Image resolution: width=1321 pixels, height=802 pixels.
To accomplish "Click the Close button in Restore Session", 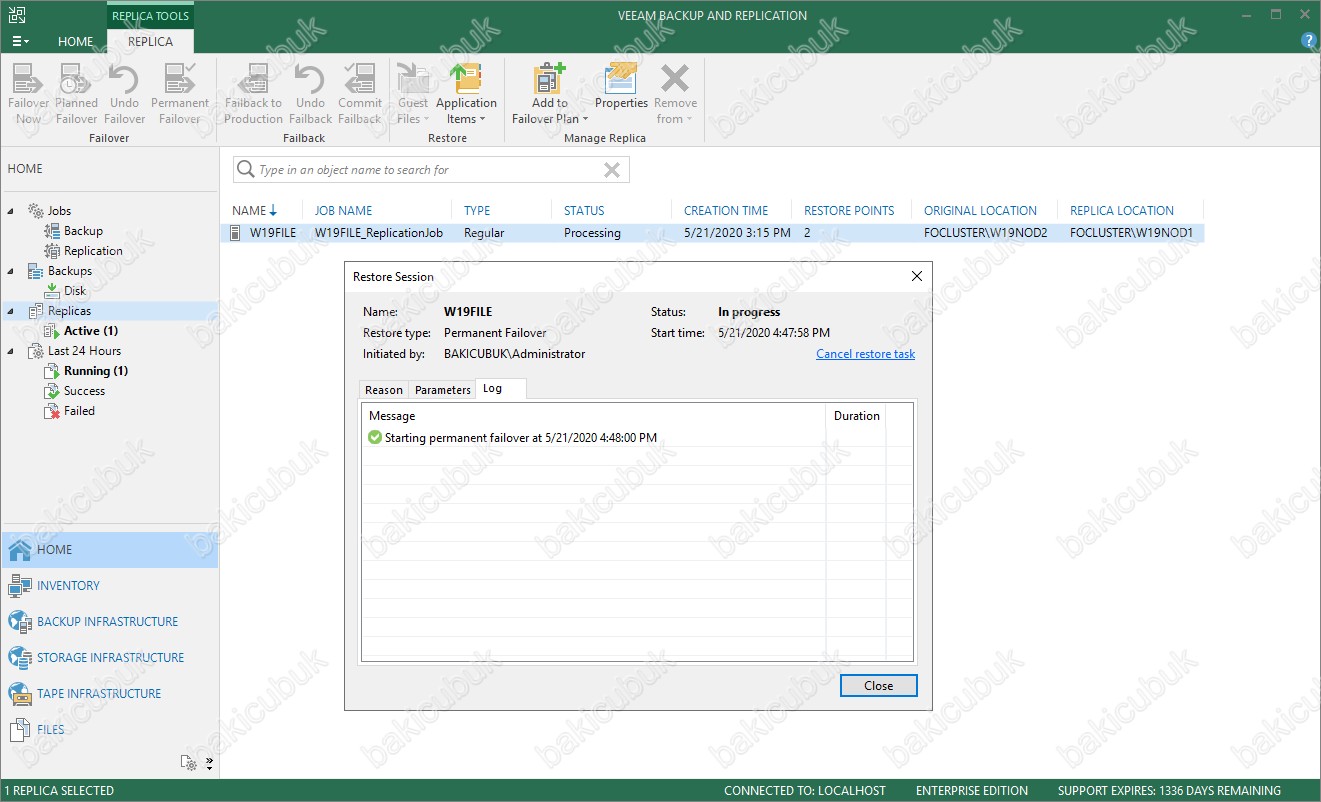I will coord(878,686).
